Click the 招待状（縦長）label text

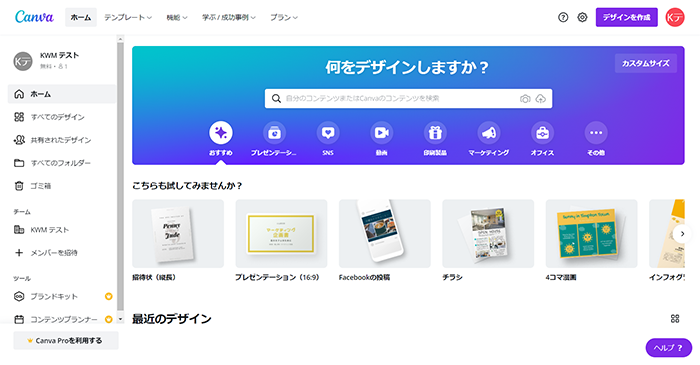(x=154, y=277)
